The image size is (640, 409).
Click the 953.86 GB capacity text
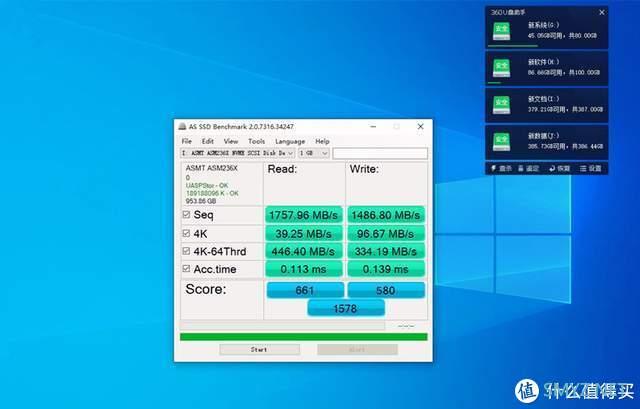pyautogui.click(x=201, y=201)
